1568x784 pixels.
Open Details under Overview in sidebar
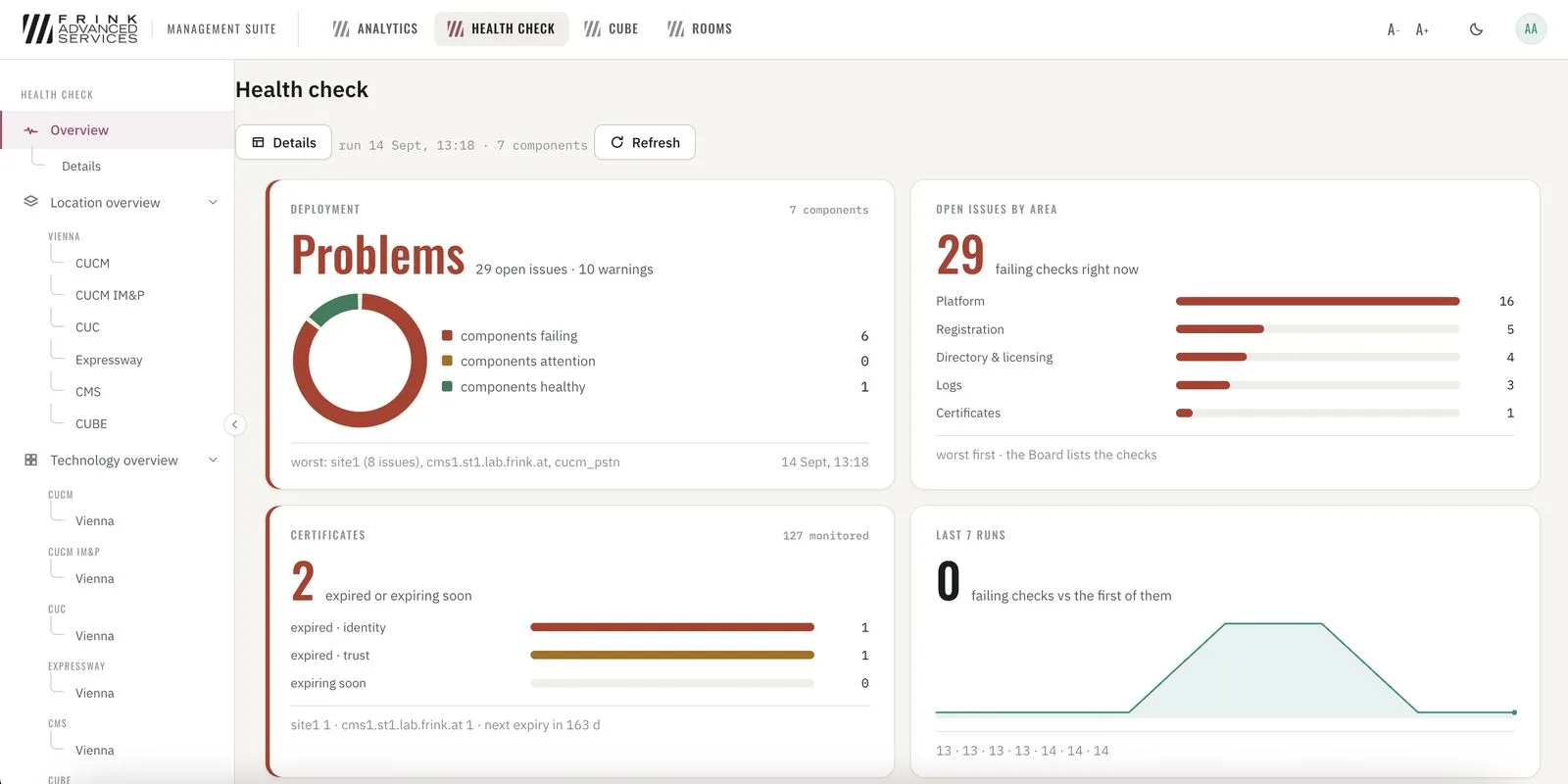(81, 167)
